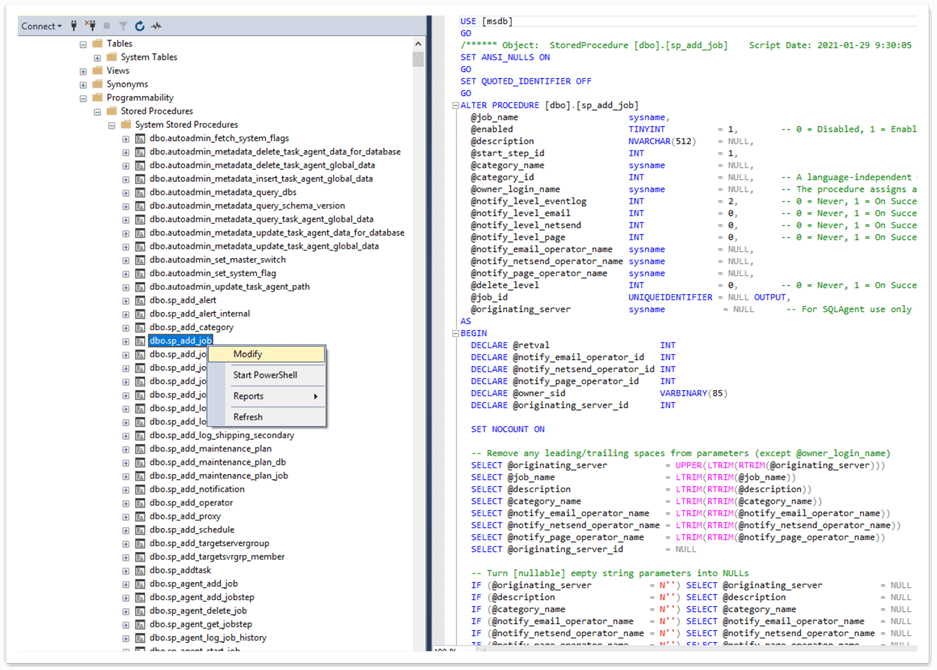This screenshot has width=937, height=670.
Task: Click the Connect Object Explorer plug icon
Action: [76, 26]
